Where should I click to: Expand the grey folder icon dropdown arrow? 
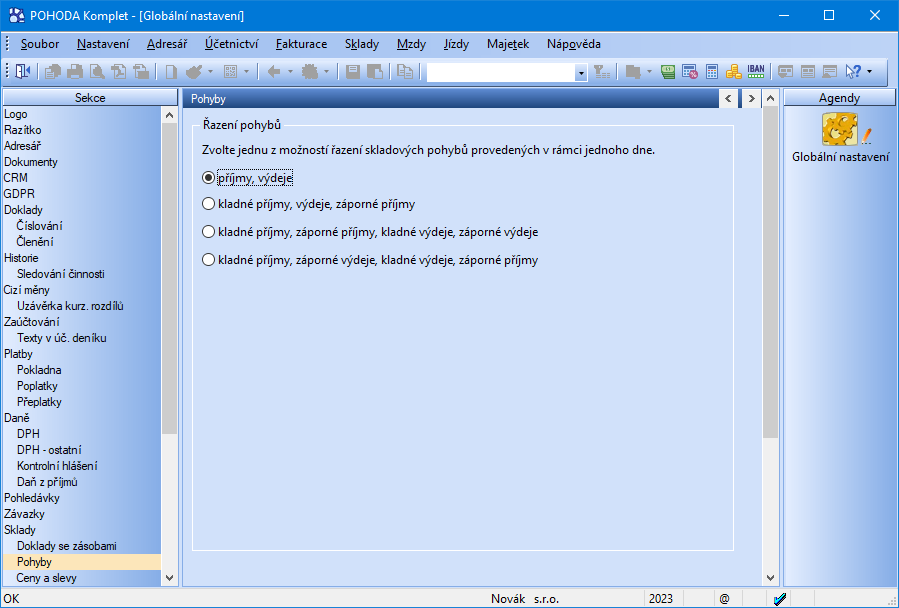pos(649,72)
